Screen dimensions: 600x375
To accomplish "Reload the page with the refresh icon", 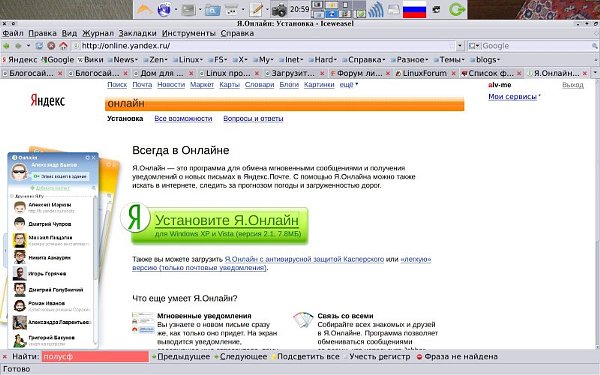I will (39, 46).
